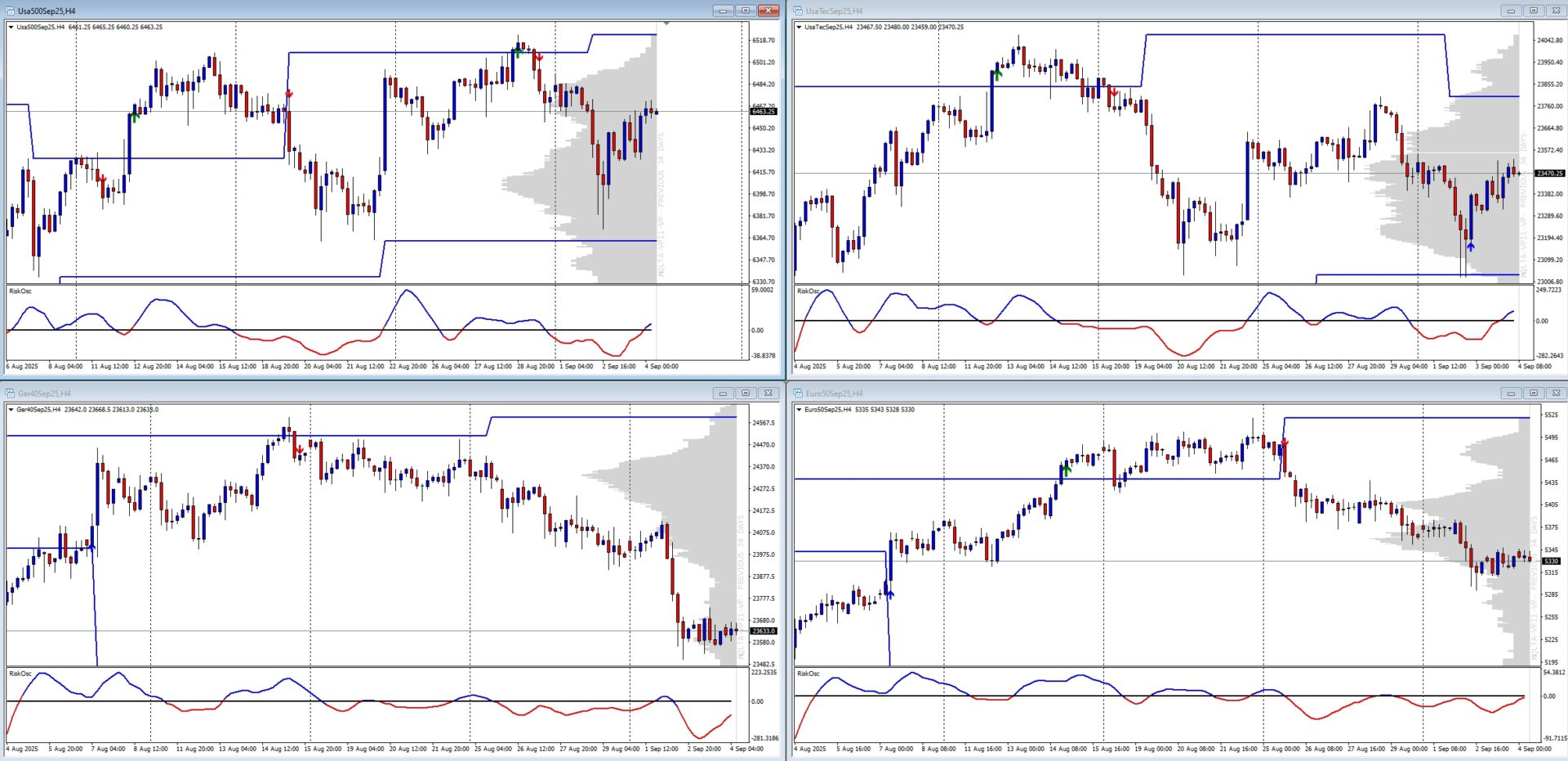Grab the chart shift marker on Usa500Sep25
This screenshot has height=761, width=1568.
(666, 24)
